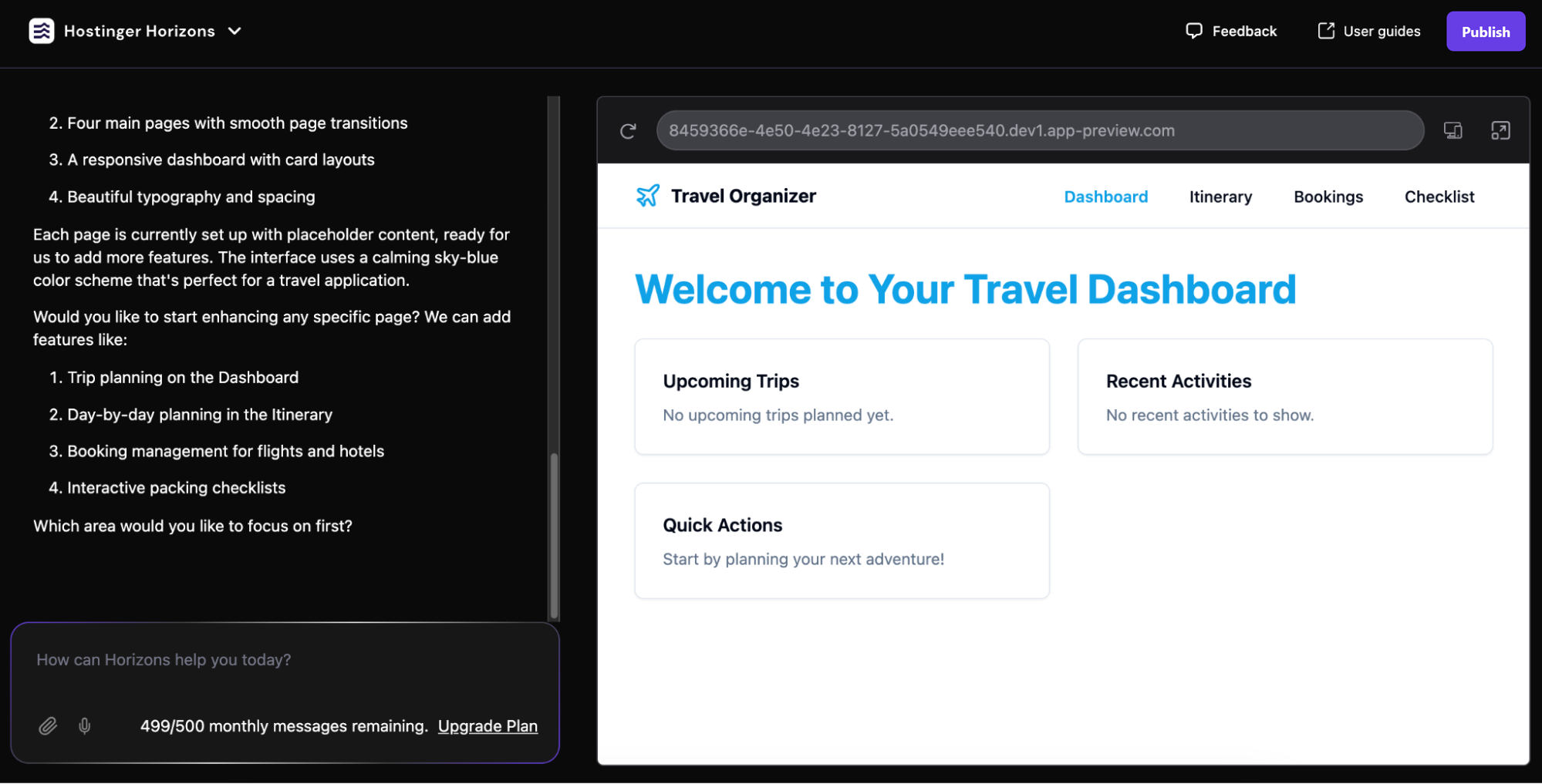Image resolution: width=1542 pixels, height=784 pixels.
Task: Attach a file using the paperclip
Action: point(48,725)
